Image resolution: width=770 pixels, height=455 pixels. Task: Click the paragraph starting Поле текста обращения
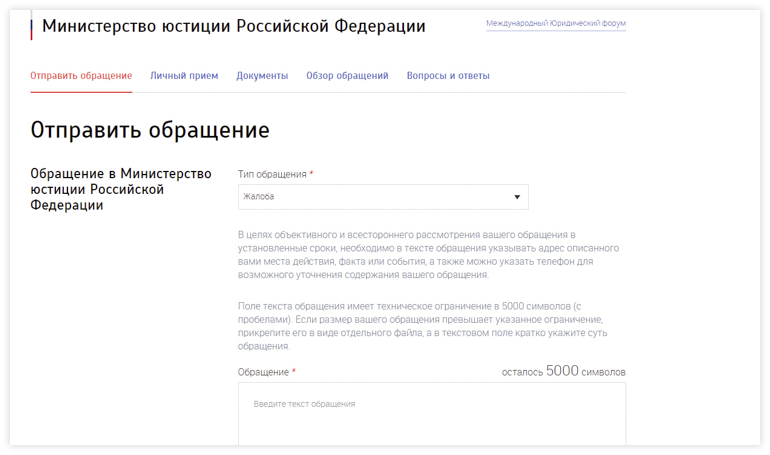tap(422, 326)
